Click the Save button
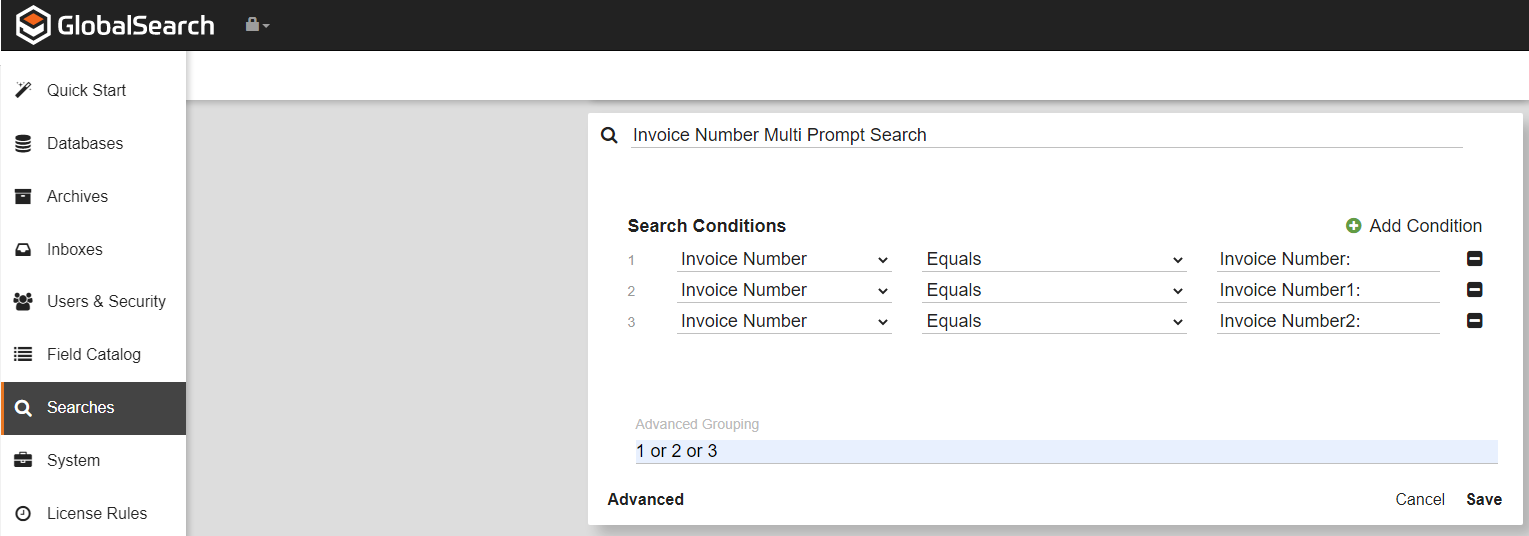 [x=1483, y=499]
